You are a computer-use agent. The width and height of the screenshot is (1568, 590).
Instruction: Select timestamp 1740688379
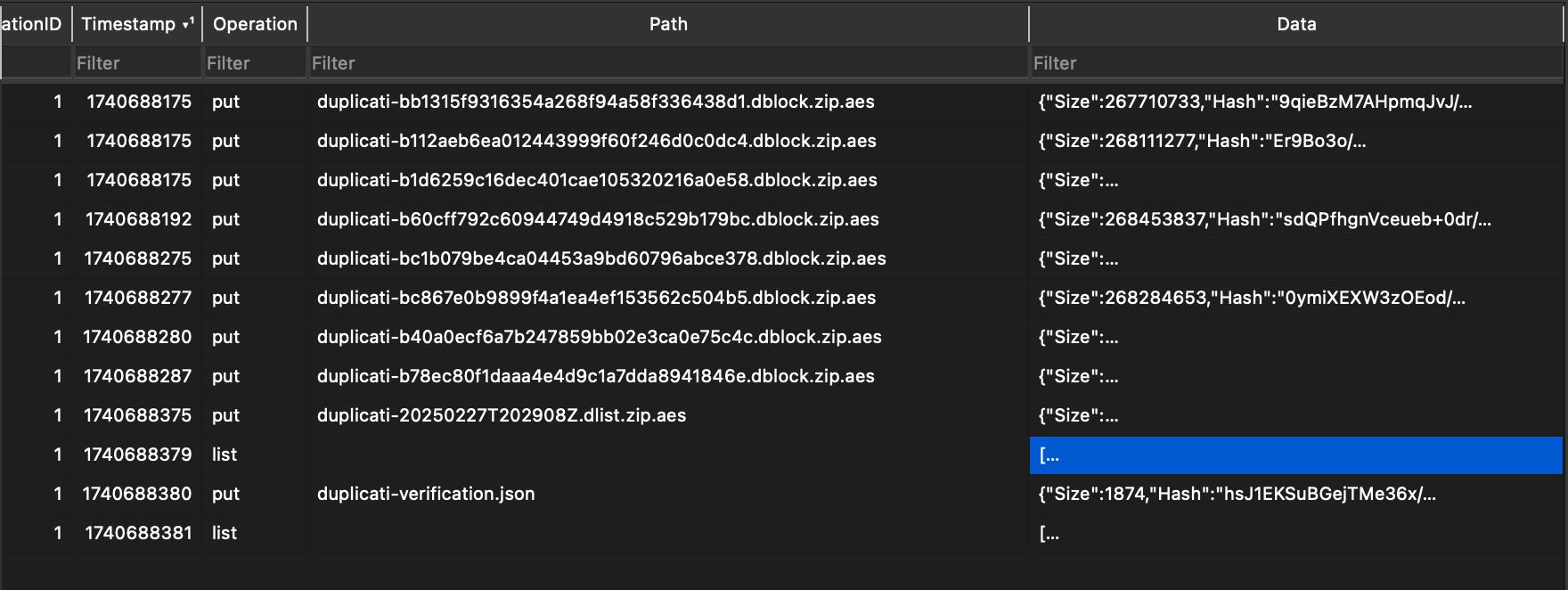(138, 455)
